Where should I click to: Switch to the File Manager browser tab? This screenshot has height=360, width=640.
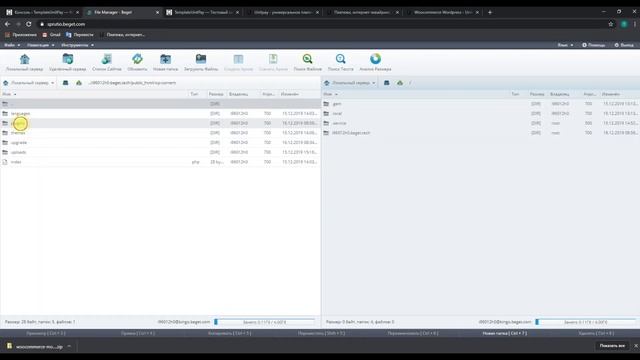coord(122,12)
